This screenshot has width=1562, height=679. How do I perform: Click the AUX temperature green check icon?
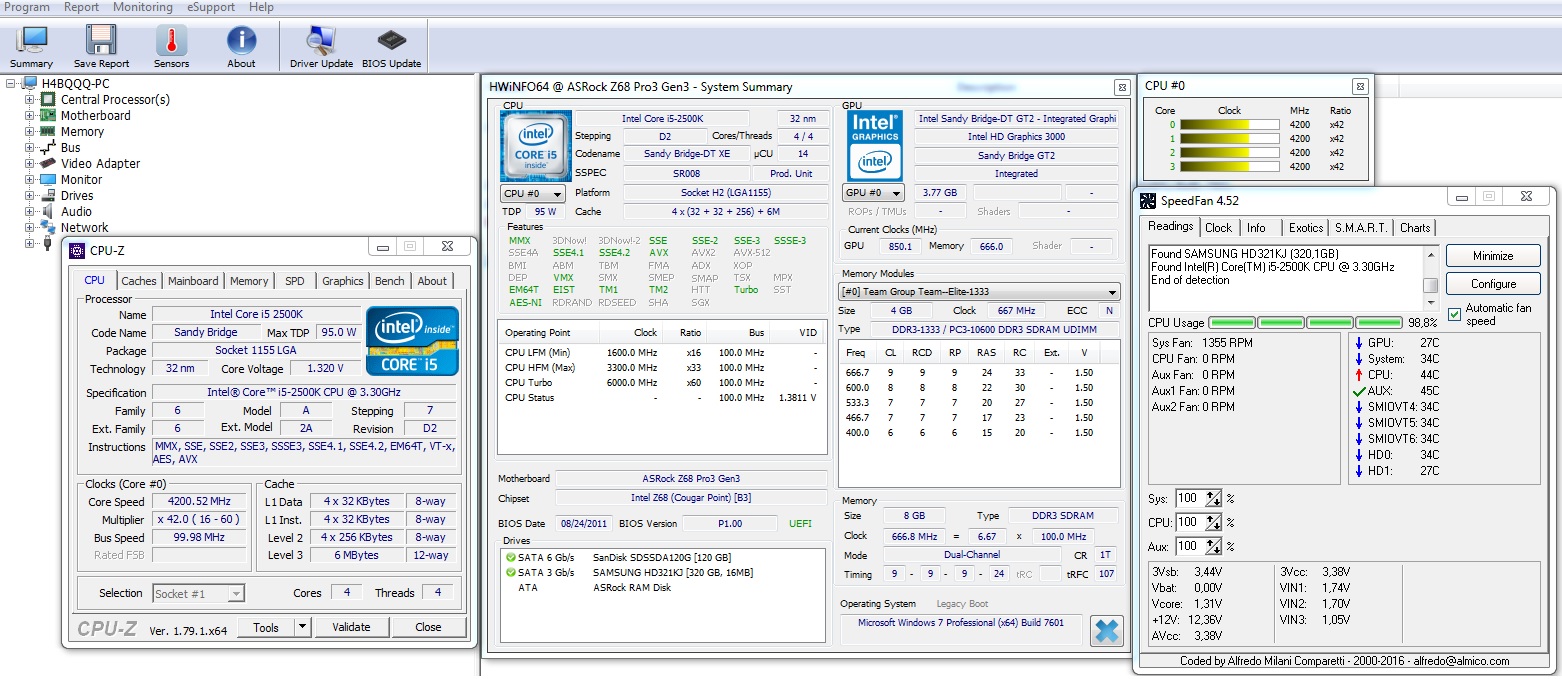pos(1358,391)
